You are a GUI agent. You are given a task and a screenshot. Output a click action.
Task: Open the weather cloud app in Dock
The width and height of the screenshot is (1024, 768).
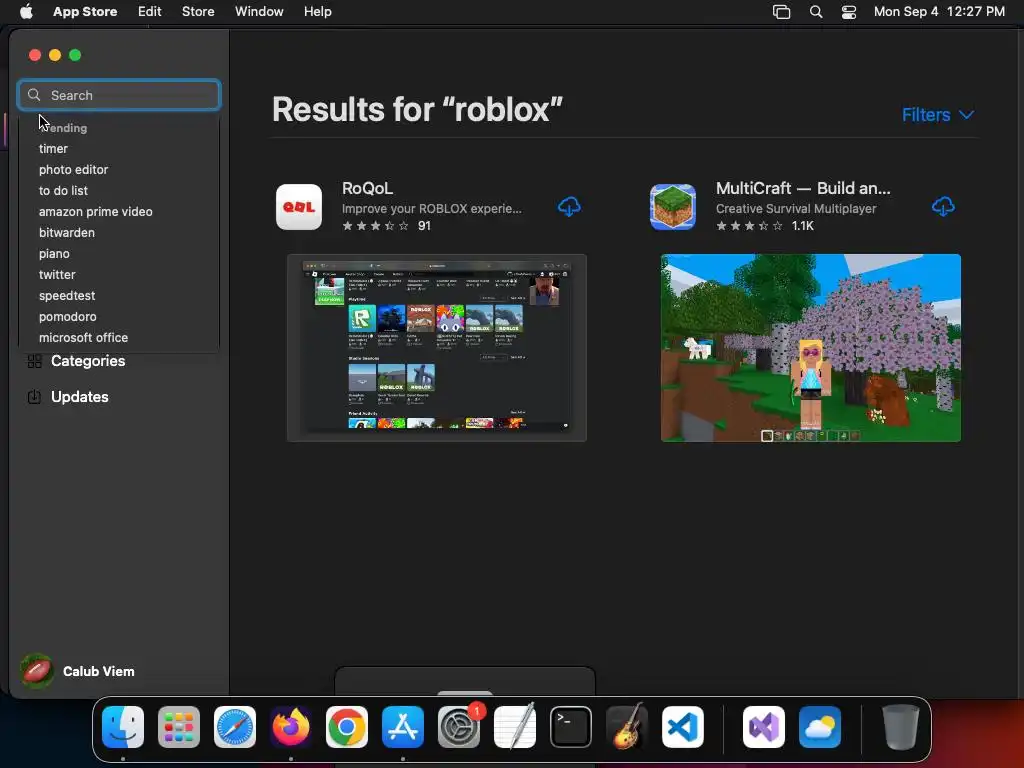coord(820,727)
